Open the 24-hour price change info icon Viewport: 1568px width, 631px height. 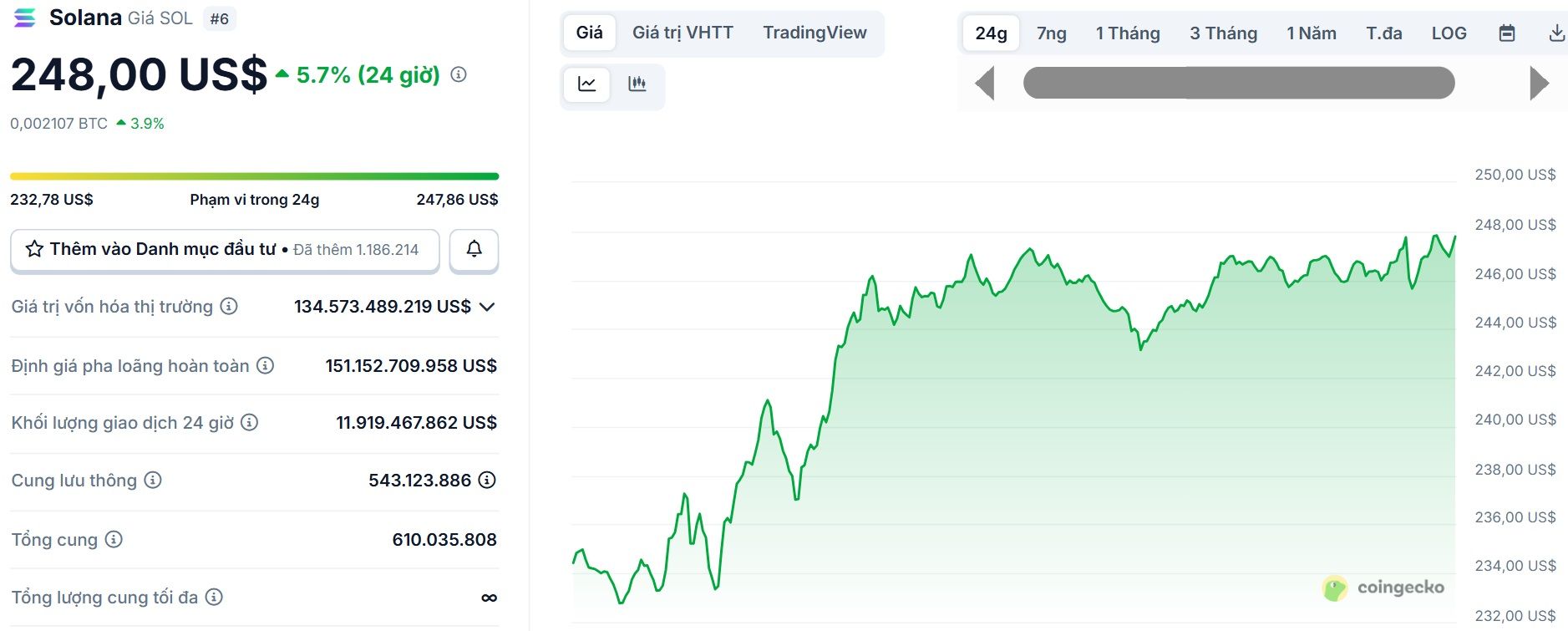pos(459,74)
